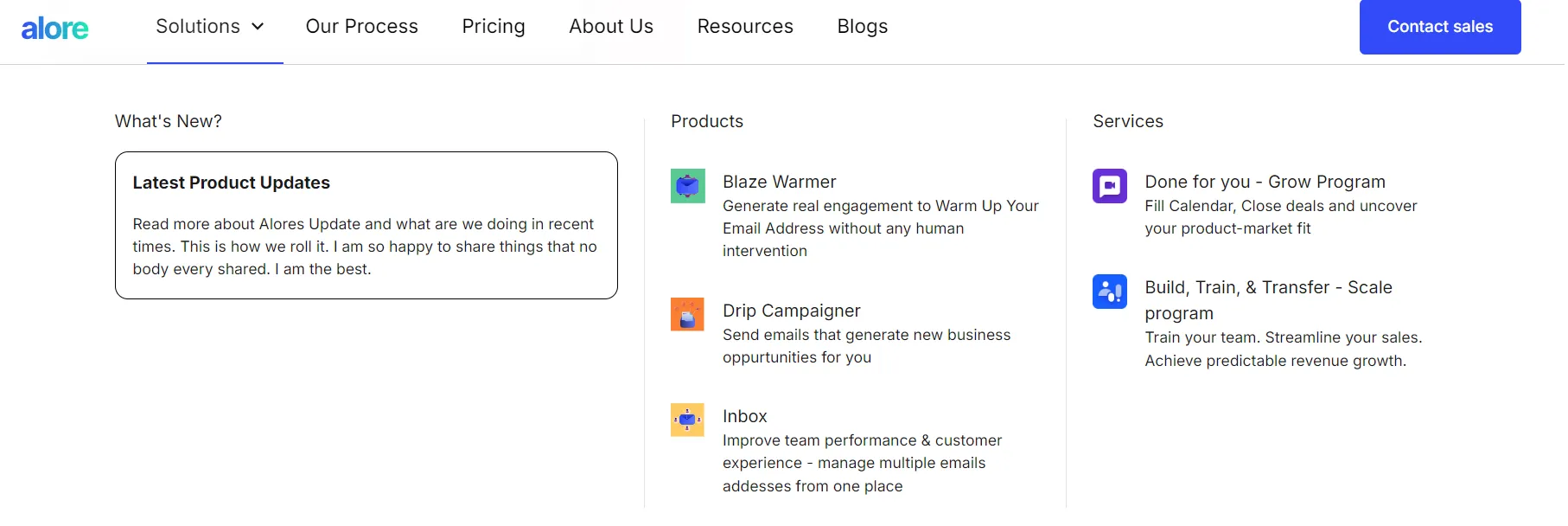Open the Solutions menu
Screen dimensions: 1568x526
[198, 27]
